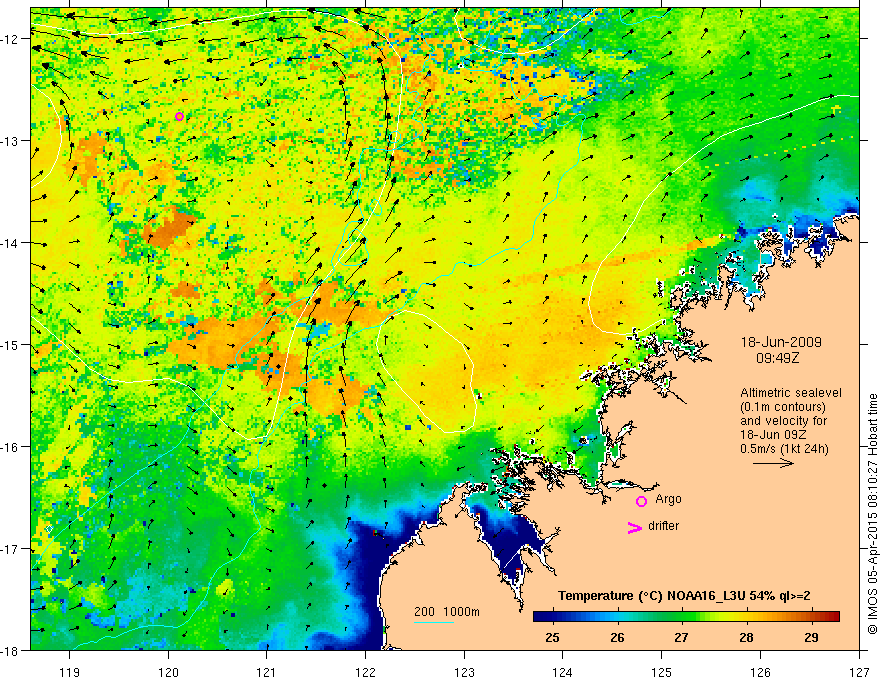Click the magenta drifter arrowhead in the legend
Image resolution: width=880 pixels, height=680 pixels.
pos(634,528)
